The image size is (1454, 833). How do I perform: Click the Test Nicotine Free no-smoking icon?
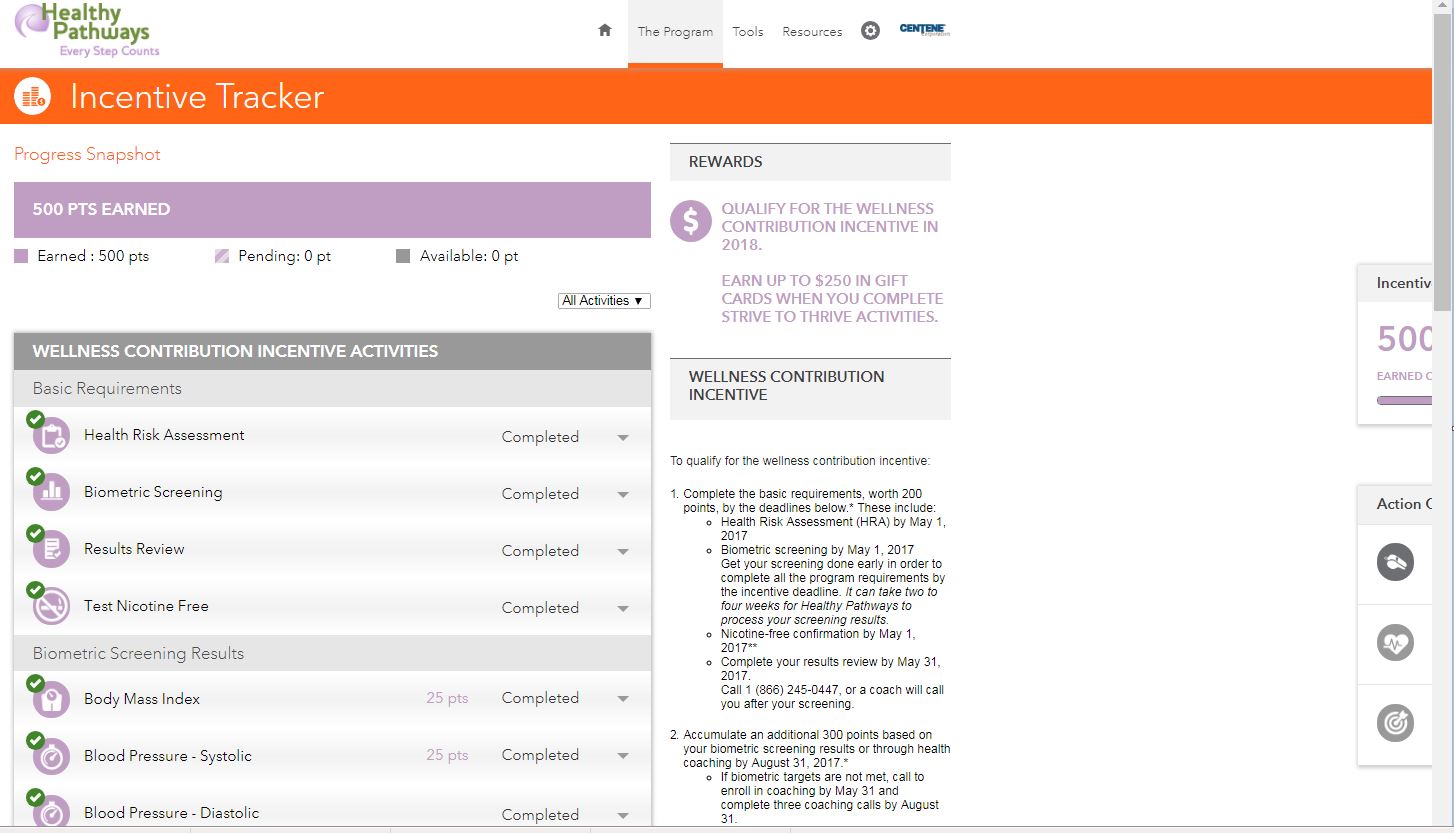50,606
